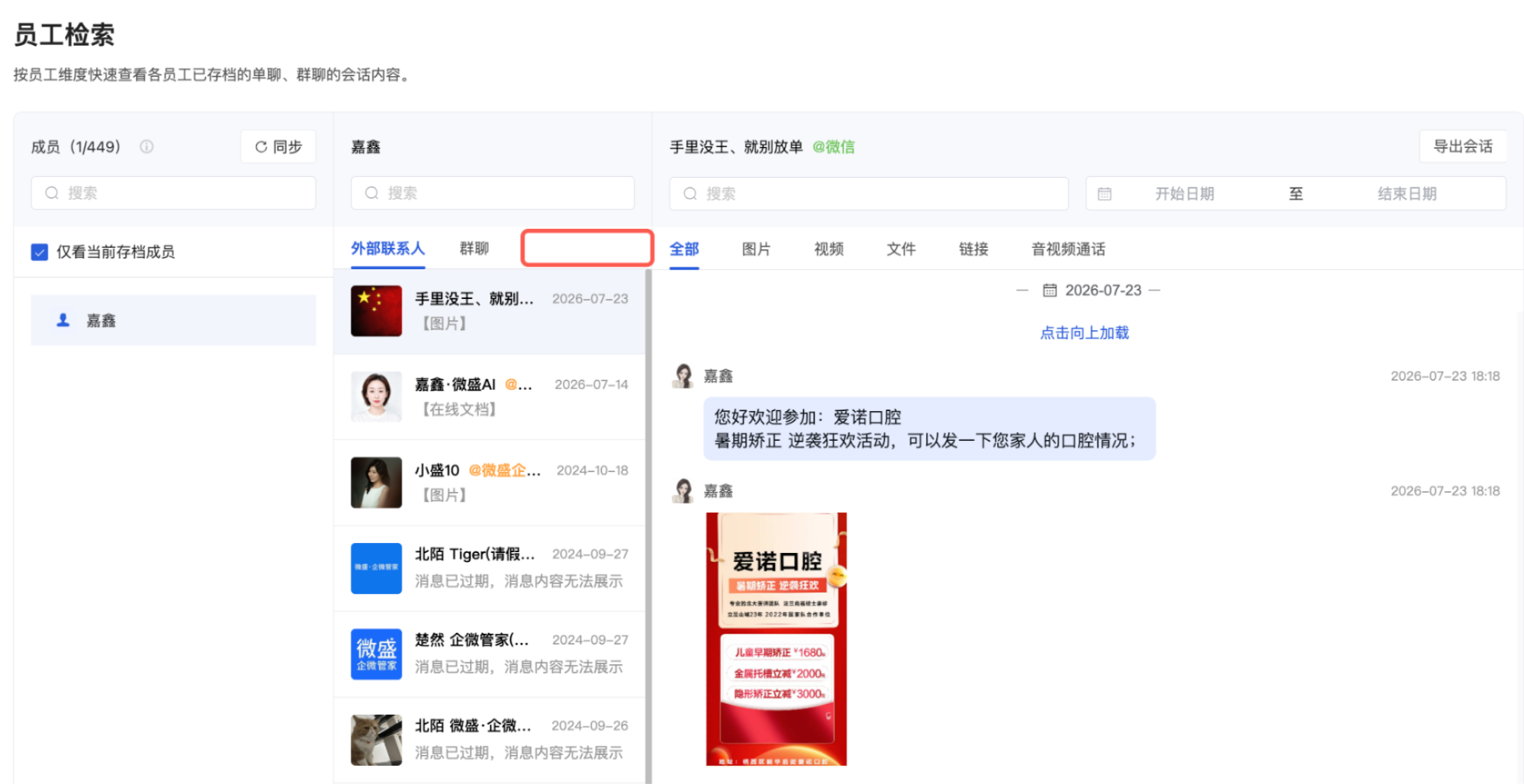
Task: Open the 楚然 企微管家 conversation row
Action: coord(490,654)
